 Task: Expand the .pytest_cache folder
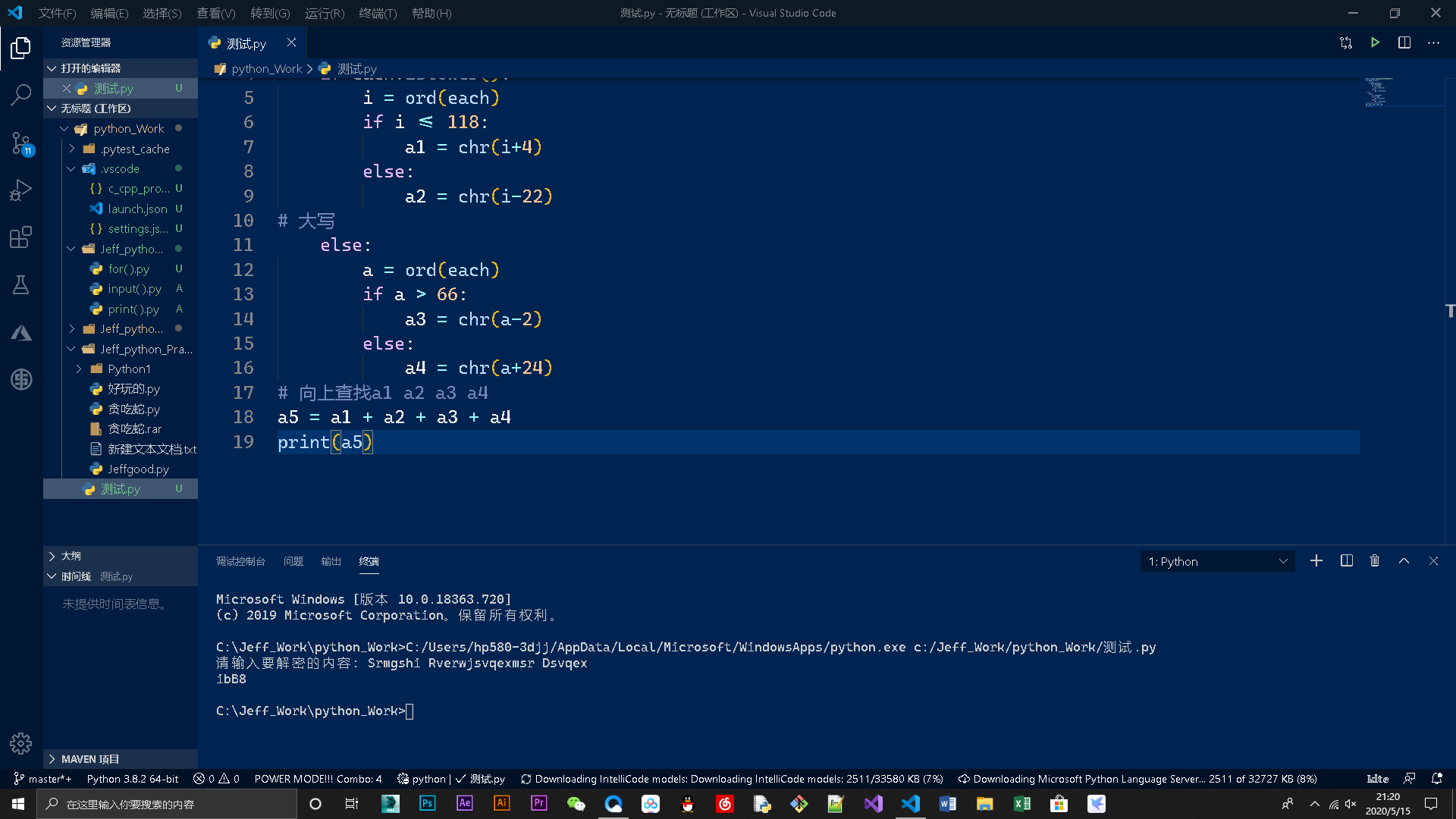(120, 149)
